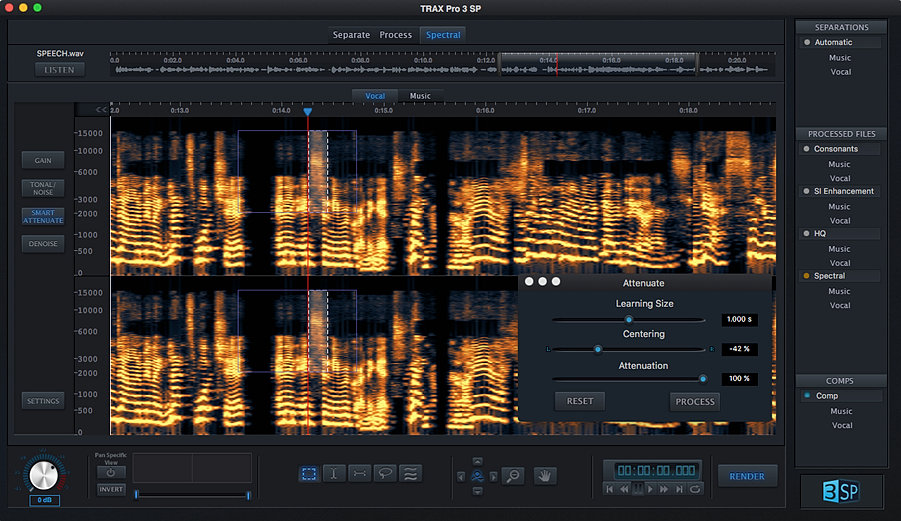This screenshot has height=521, width=901.
Task: Click the magnifier zoom tool
Action: (513, 476)
